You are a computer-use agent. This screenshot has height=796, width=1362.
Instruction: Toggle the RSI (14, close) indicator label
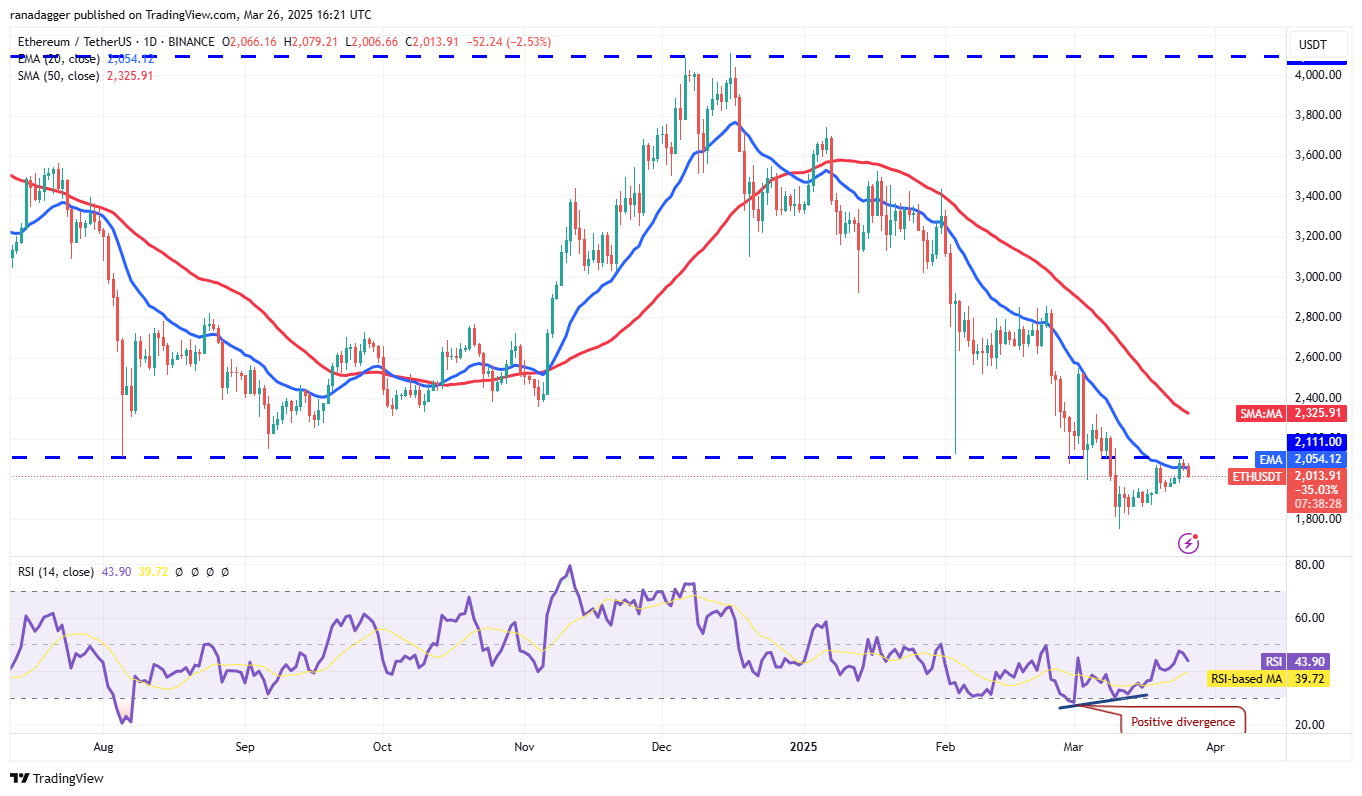click(x=55, y=572)
